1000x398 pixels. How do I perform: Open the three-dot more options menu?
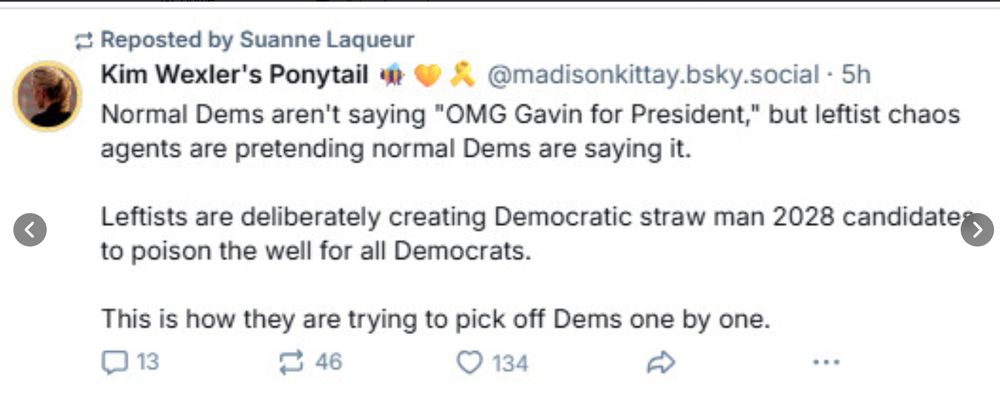[x=826, y=362]
